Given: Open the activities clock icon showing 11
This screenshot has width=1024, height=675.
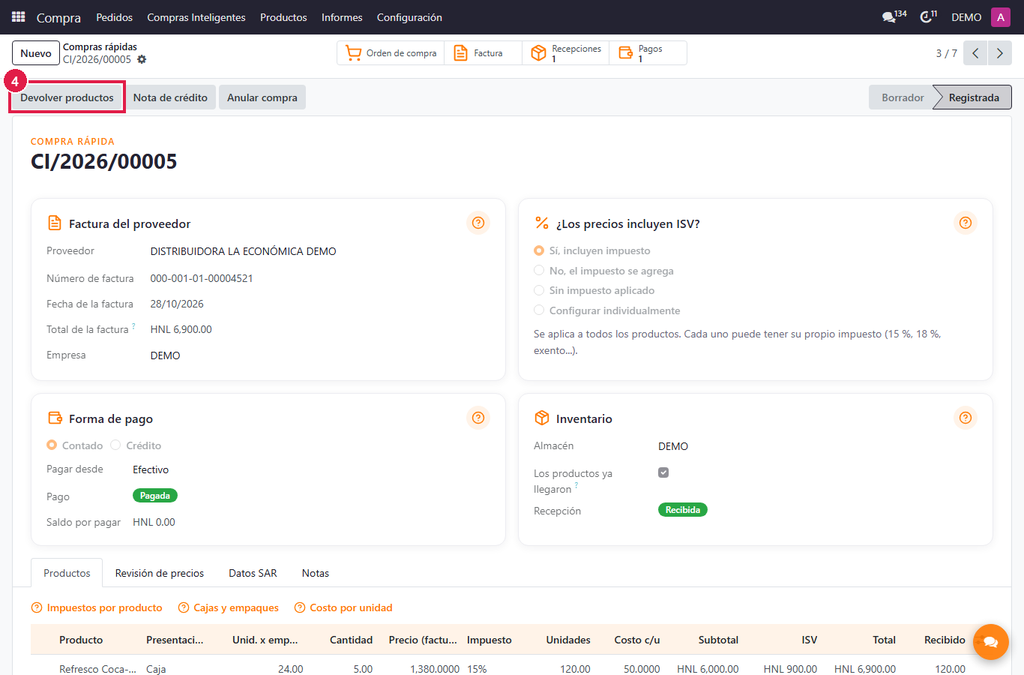Looking at the screenshot, I should [x=926, y=17].
